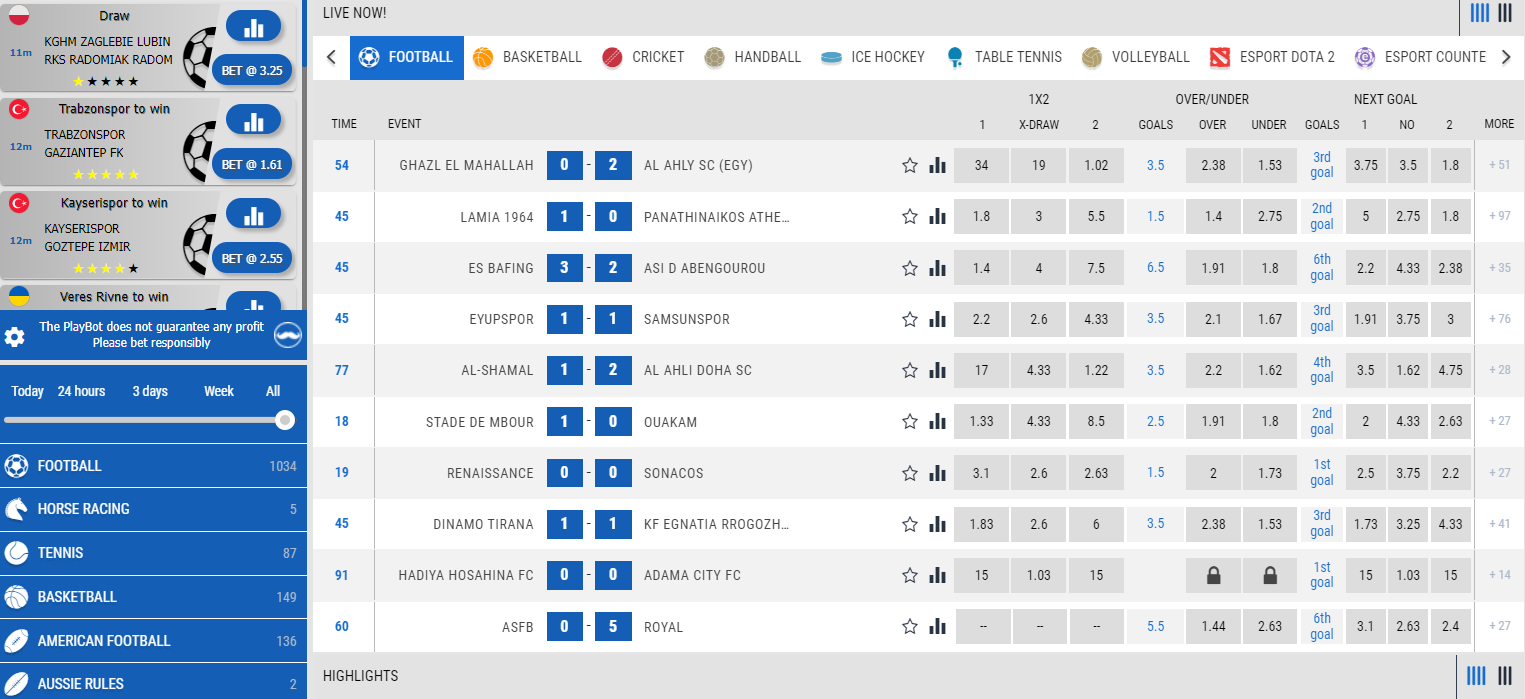View stats chart for ES Bafing match
The height and width of the screenshot is (699, 1525).
(938, 268)
